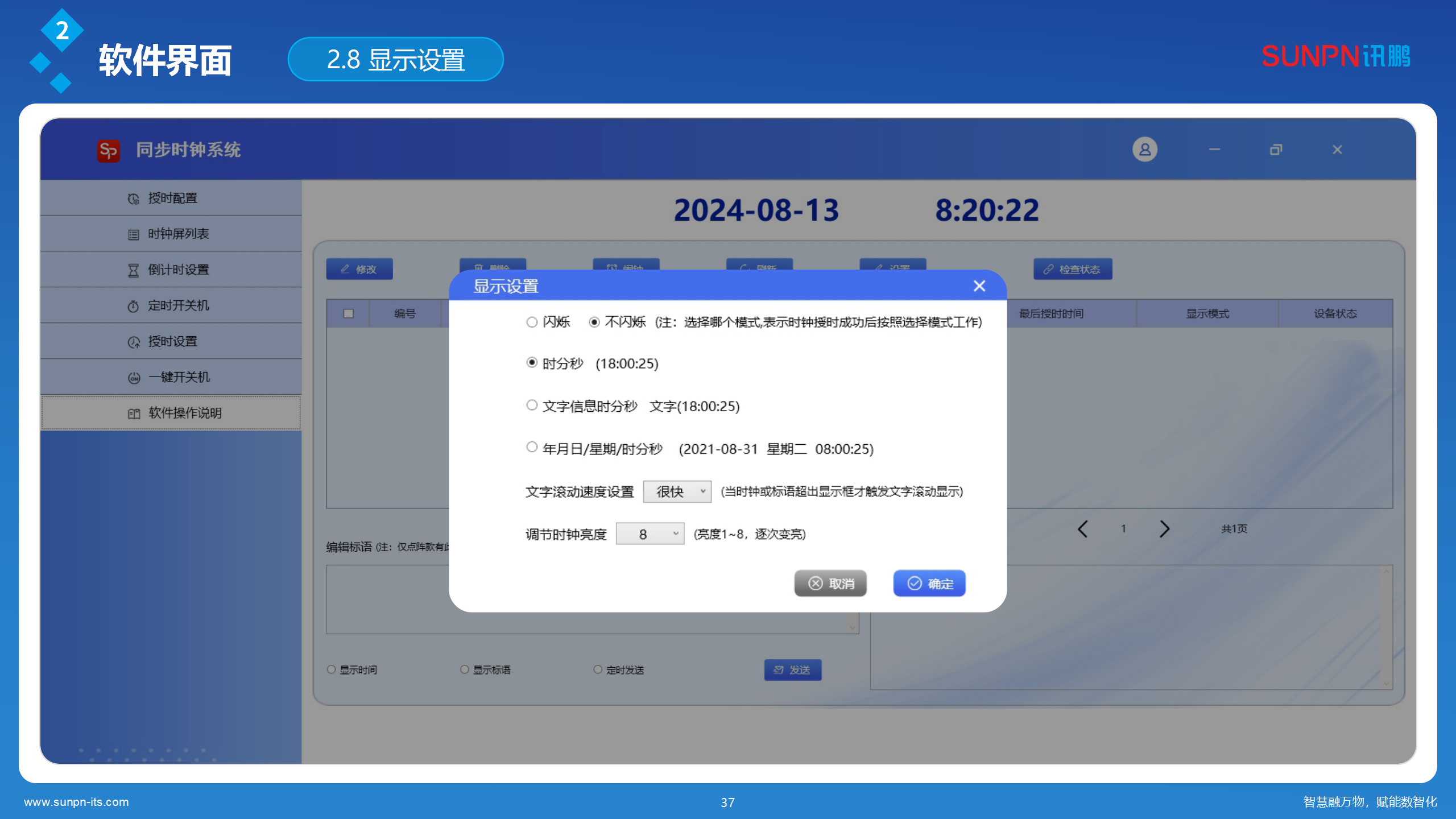Viewport: 1456px width, 819px height.
Task: Close the 显示设置 dialog
Action: click(979, 287)
